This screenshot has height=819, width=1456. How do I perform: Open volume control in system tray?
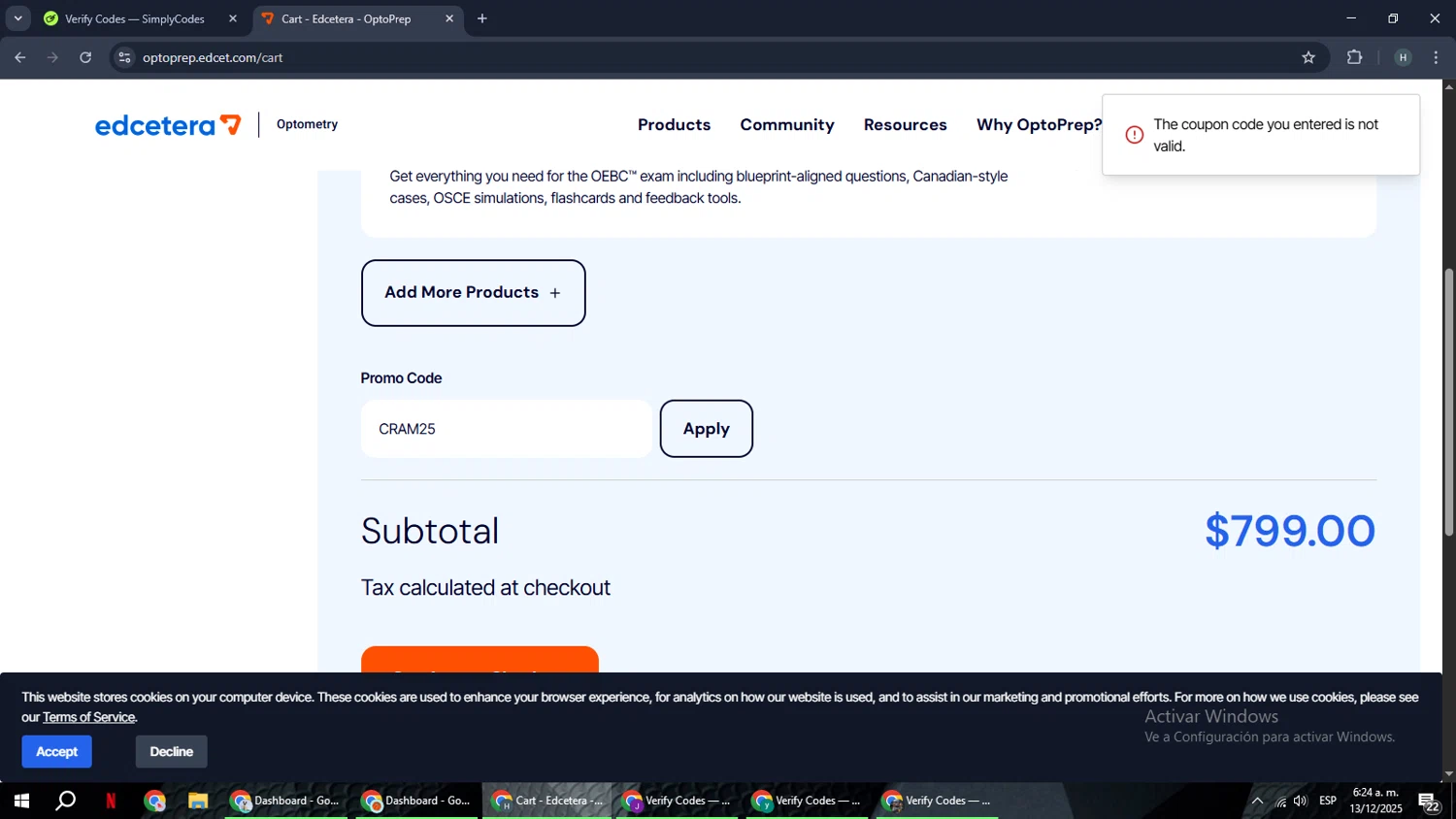1301,801
